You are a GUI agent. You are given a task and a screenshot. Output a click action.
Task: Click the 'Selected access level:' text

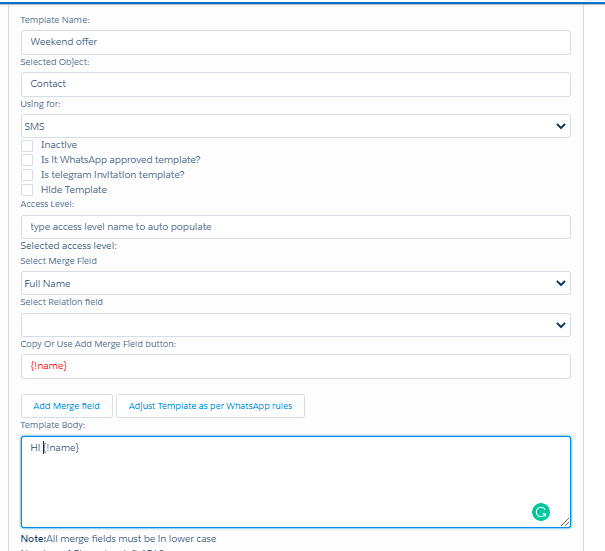pos(68,246)
